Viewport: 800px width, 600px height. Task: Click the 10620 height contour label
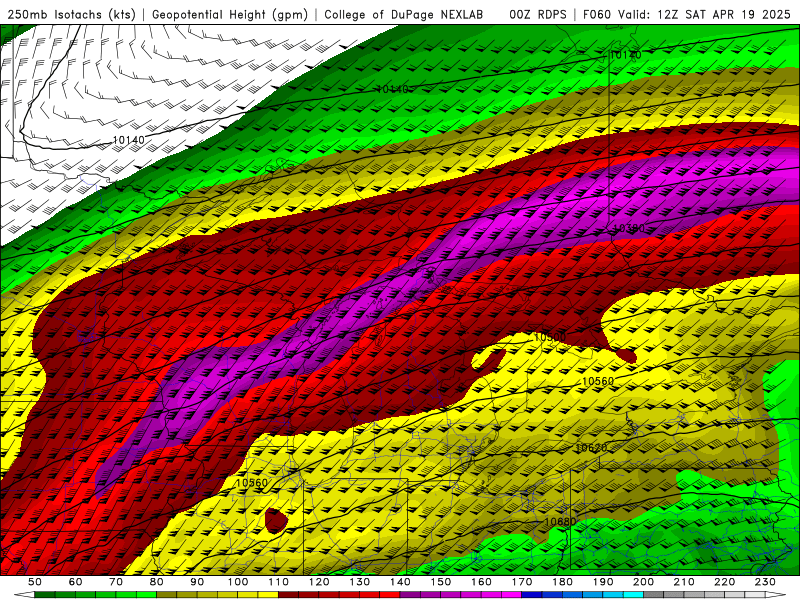(x=591, y=448)
